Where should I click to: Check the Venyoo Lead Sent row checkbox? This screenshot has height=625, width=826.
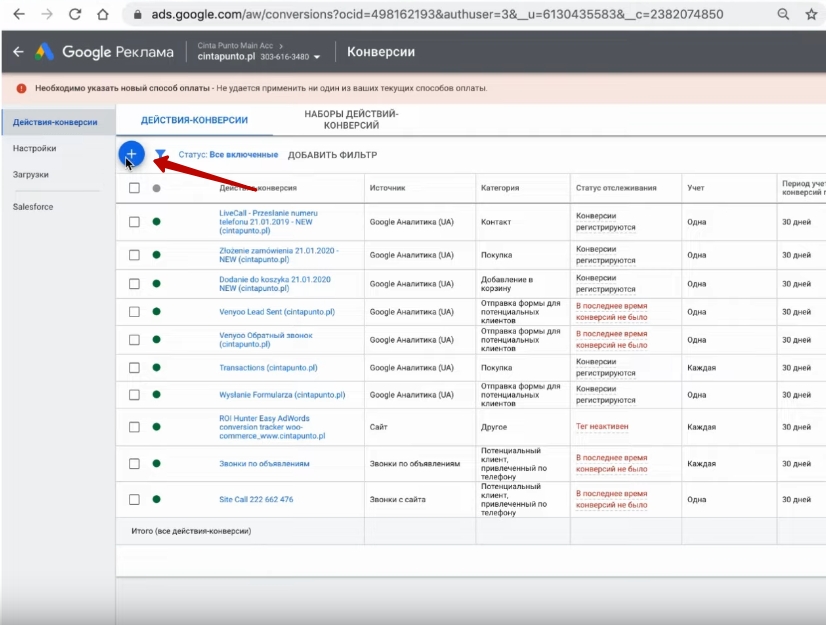tap(134, 311)
